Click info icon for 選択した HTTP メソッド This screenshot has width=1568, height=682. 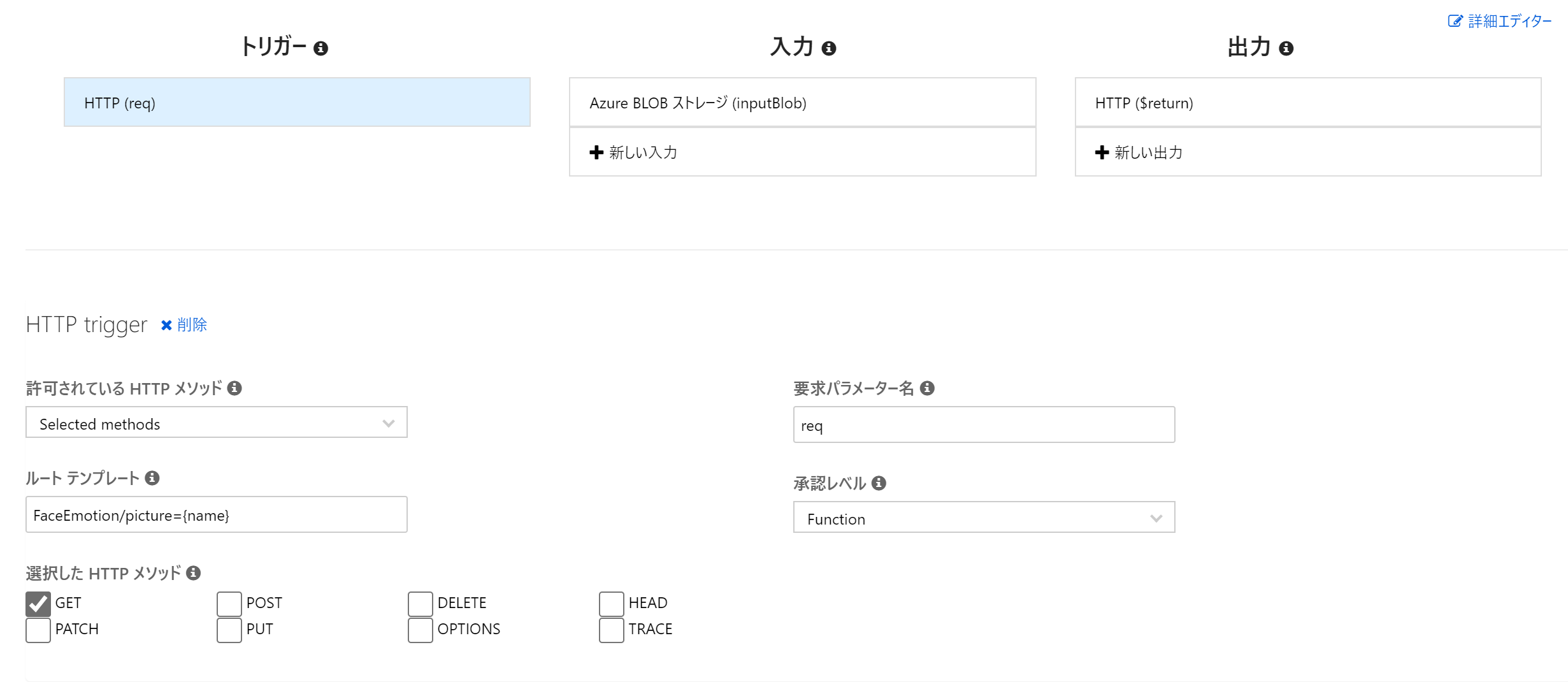194,573
